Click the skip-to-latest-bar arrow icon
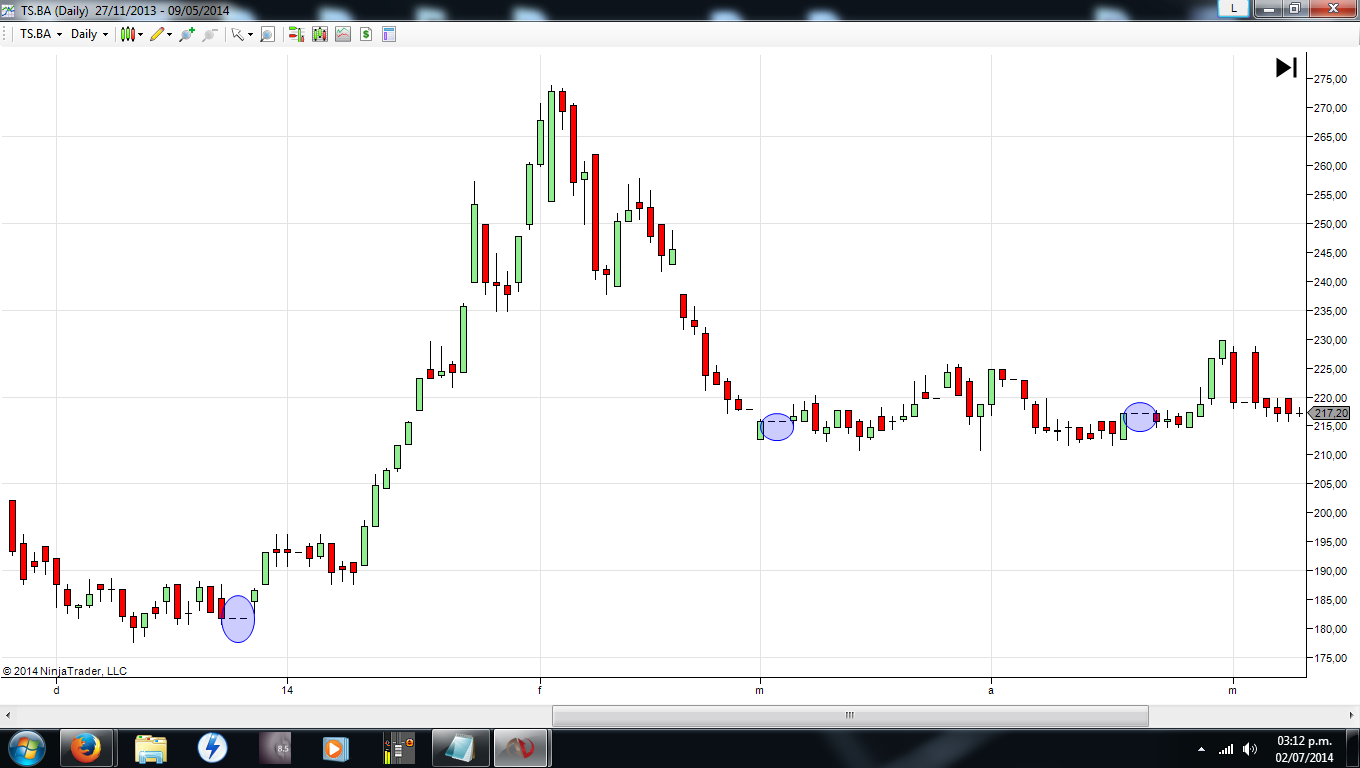The height and width of the screenshot is (768, 1360). pyautogui.click(x=1286, y=68)
